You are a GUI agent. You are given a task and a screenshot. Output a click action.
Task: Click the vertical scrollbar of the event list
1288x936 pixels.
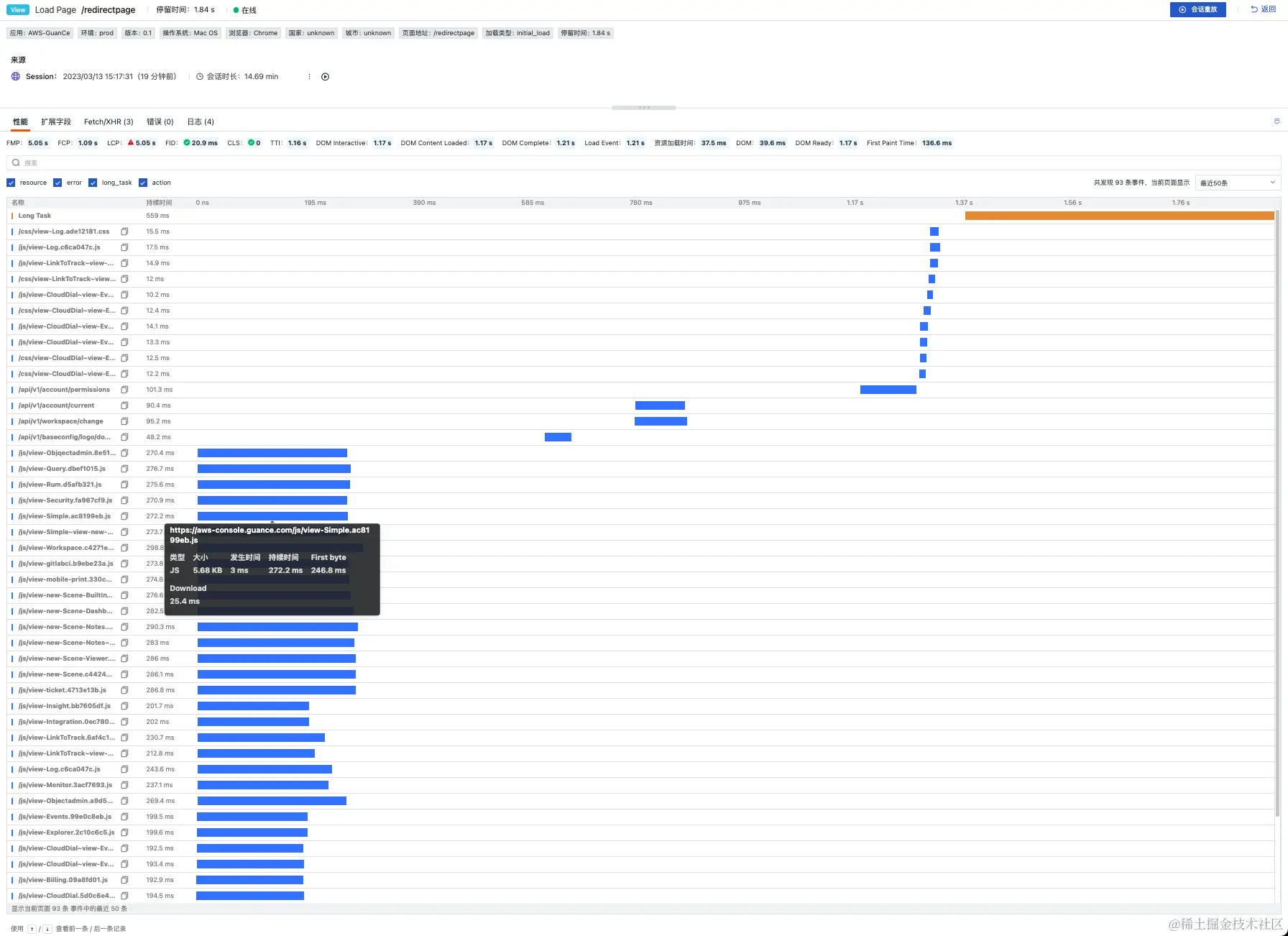(x=1277, y=513)
